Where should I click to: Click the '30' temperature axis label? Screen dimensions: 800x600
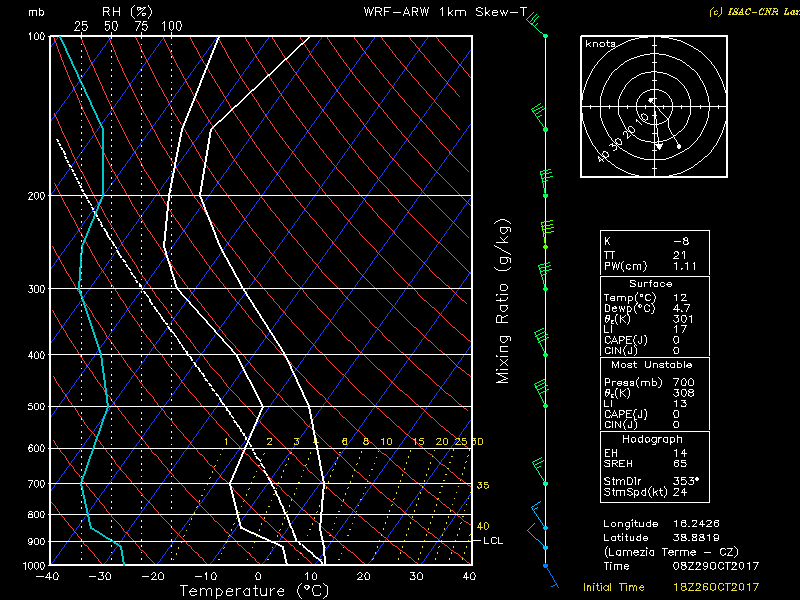tap(416, 576)
